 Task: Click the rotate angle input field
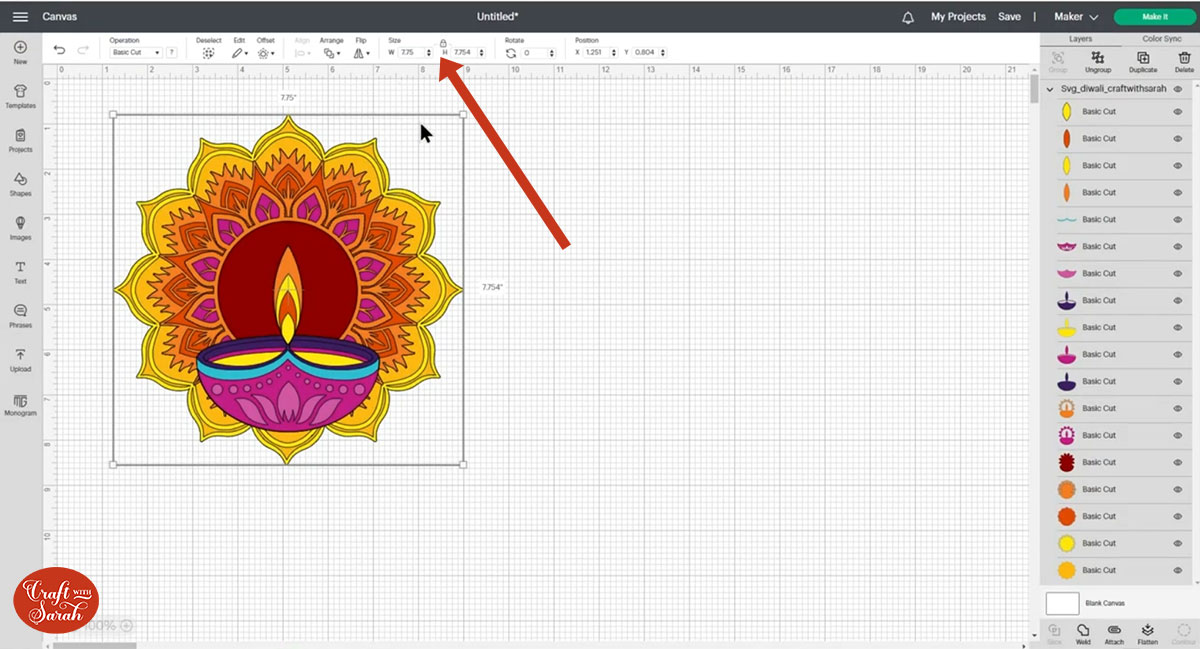pyautogui.click(x=535, y=53)
